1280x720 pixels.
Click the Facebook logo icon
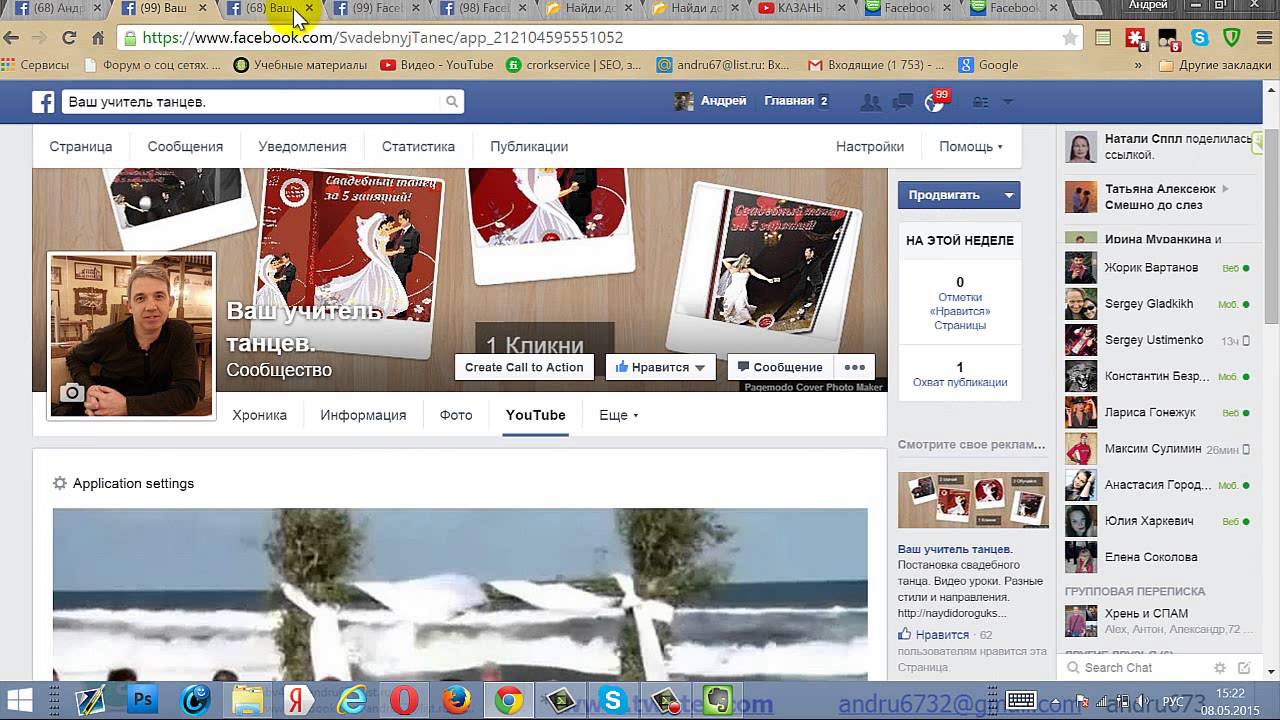click(43, 102)
